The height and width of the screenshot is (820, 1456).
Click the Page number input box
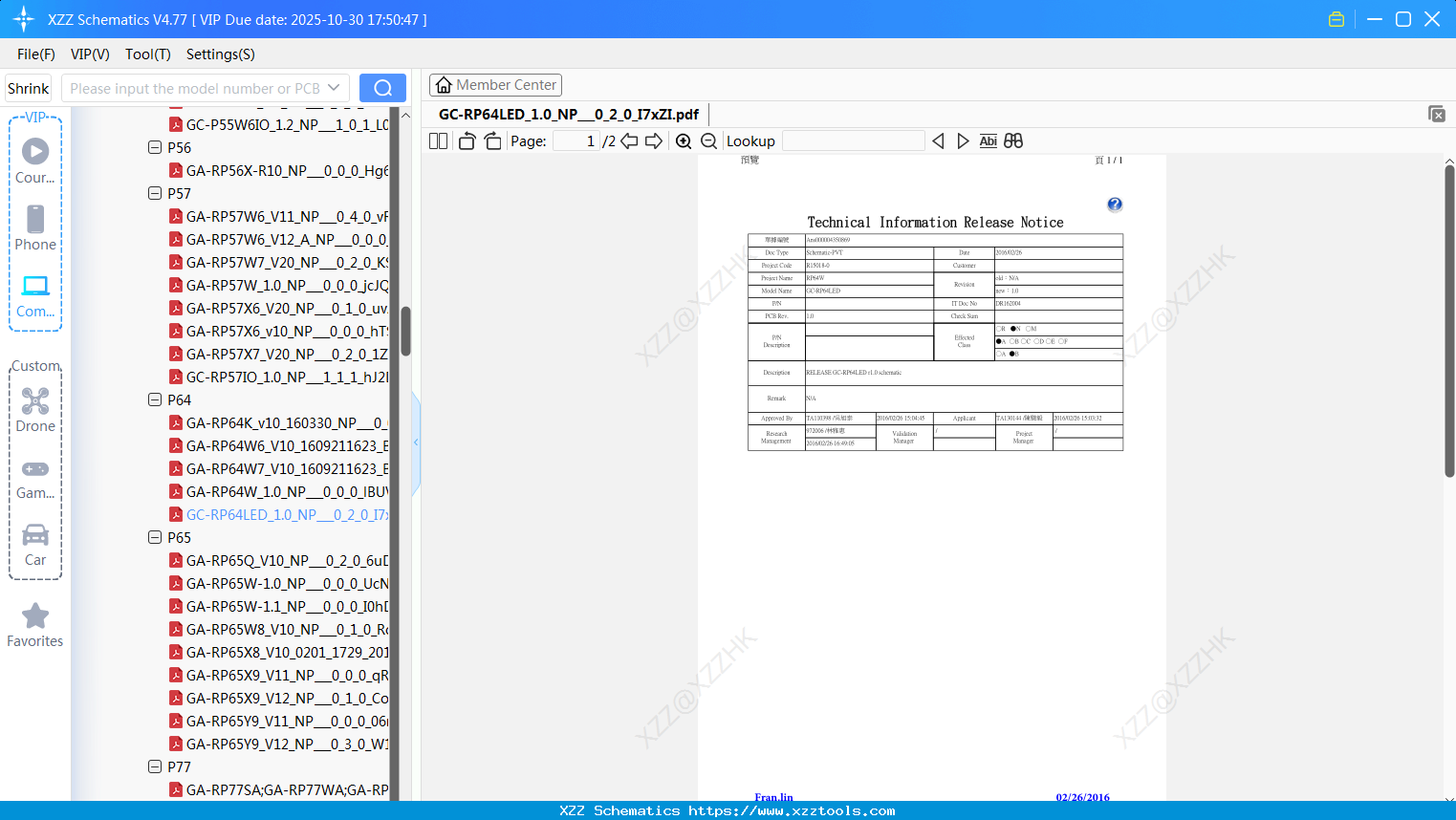[x=576, y=140]
